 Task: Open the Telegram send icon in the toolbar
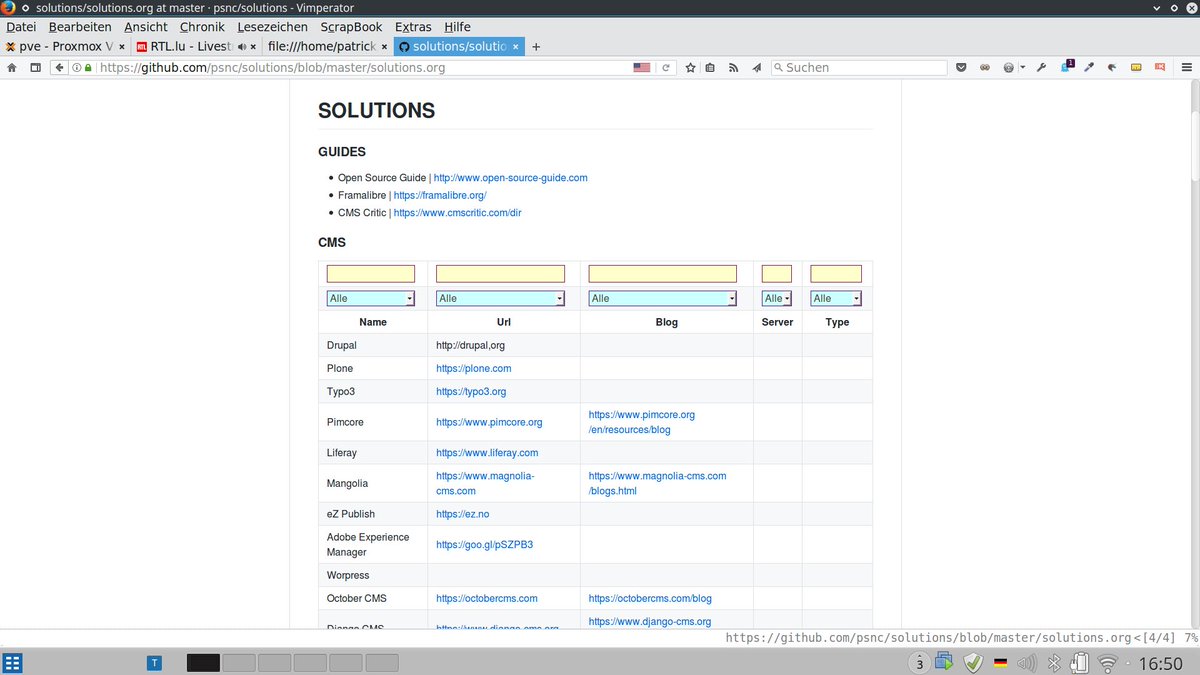[756, 67]
